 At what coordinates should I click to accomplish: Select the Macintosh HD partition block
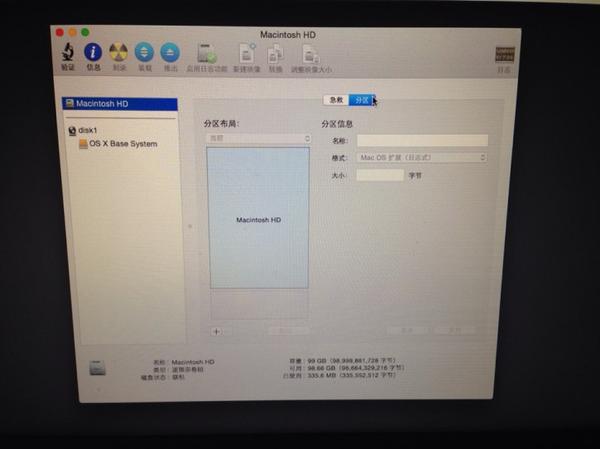coord(259,218)
